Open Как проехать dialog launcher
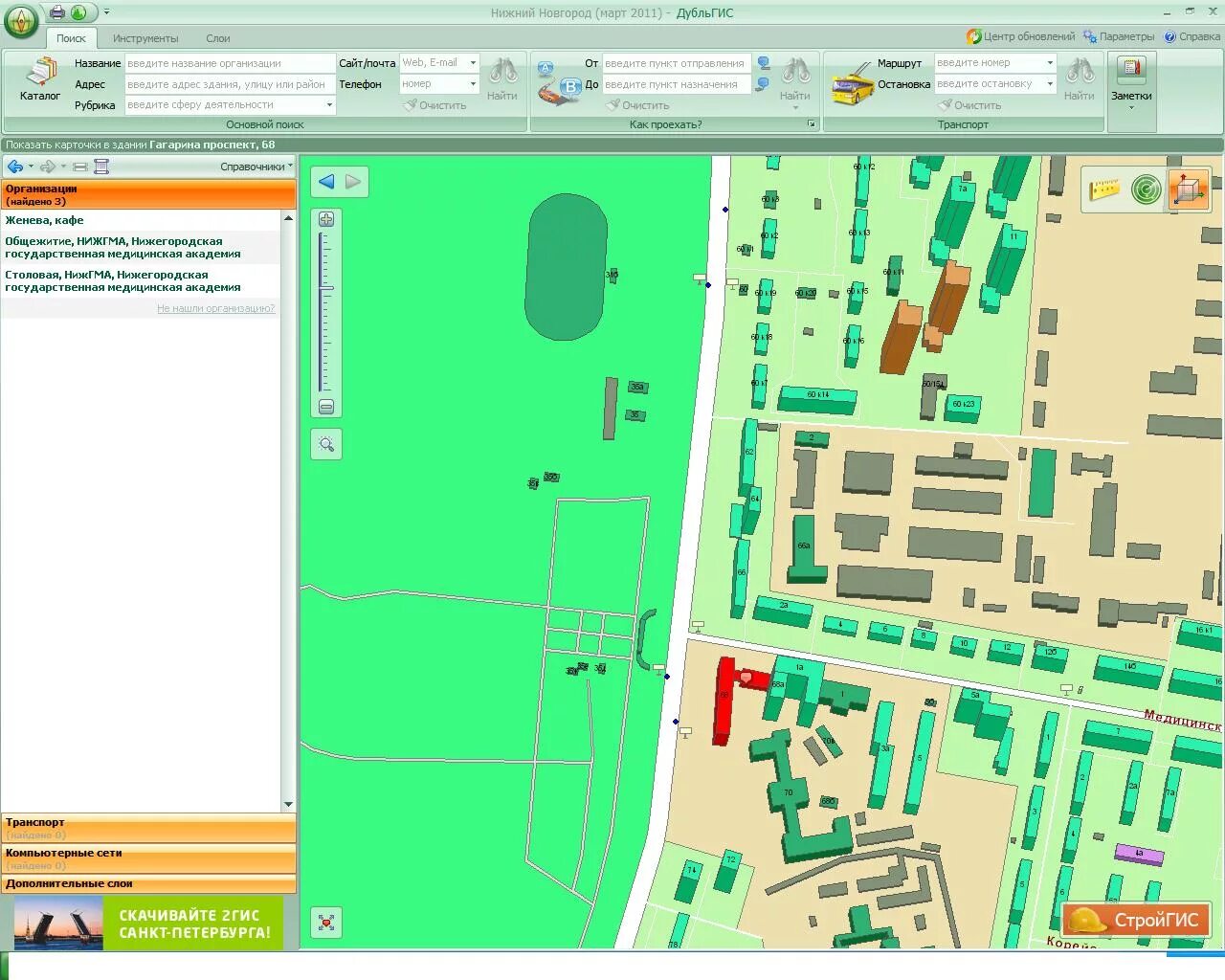1225x980 pixels. [x=812, y=124]
